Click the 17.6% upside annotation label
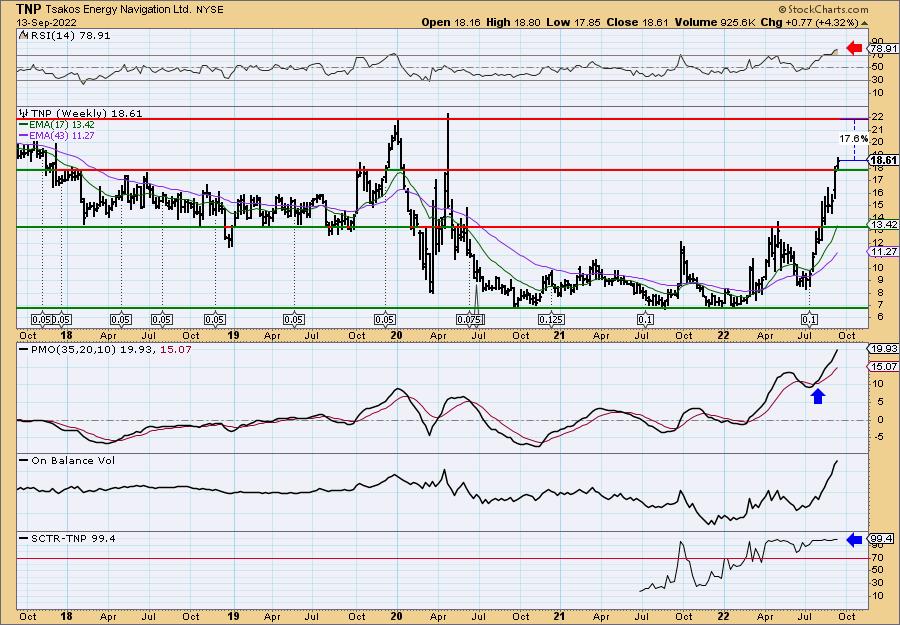This screenshot has height=625, width=900. [x=854, y=139]
